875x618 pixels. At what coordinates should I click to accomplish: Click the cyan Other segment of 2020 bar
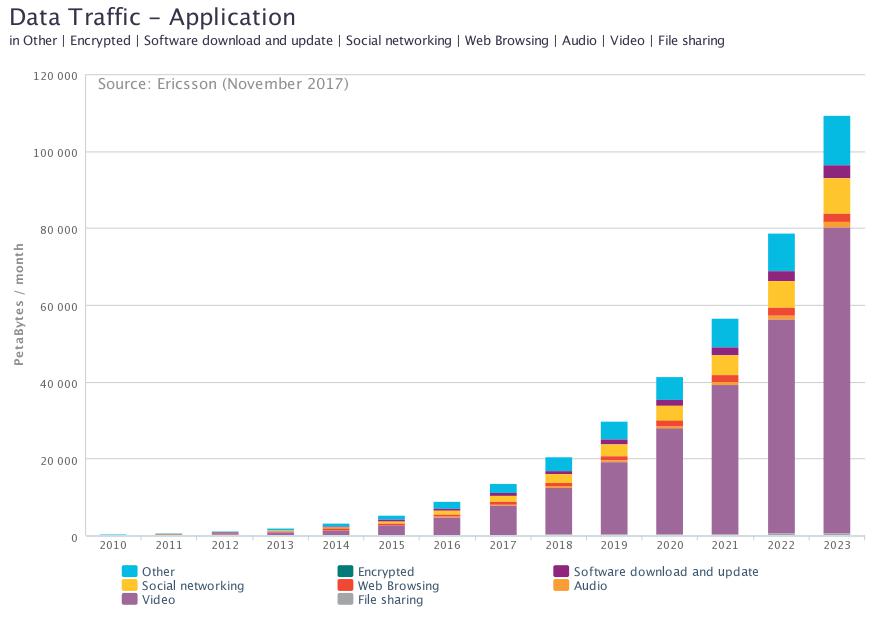pos(669,388)
